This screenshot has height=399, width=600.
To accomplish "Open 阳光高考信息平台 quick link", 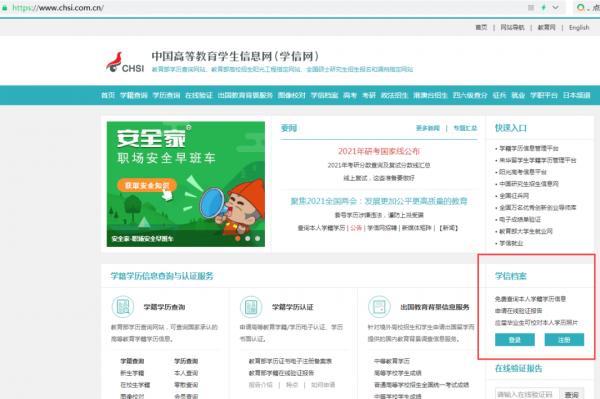I will tap(523, 172).
